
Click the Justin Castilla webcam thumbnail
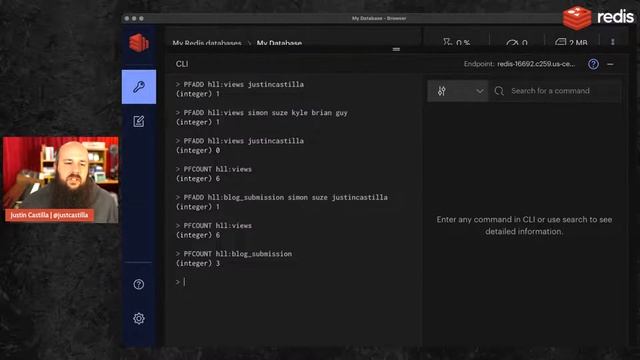coord(61,180)
